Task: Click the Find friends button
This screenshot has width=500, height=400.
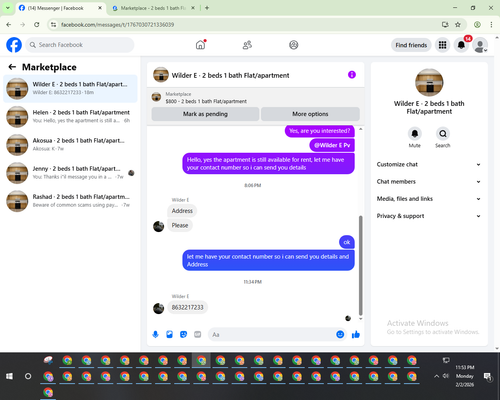Action: 411,45
